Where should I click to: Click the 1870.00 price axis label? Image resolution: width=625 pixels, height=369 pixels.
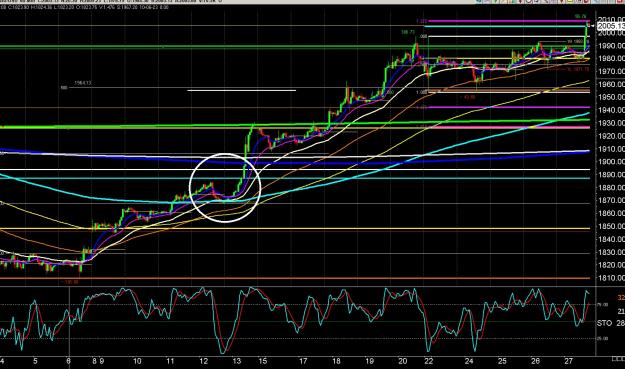pyautogui.click(x=611, y=200)
